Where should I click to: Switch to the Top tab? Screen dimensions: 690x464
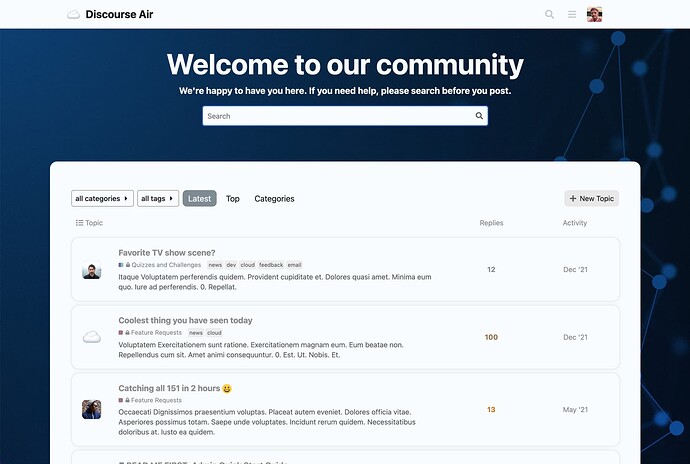(x=233, y=199)
